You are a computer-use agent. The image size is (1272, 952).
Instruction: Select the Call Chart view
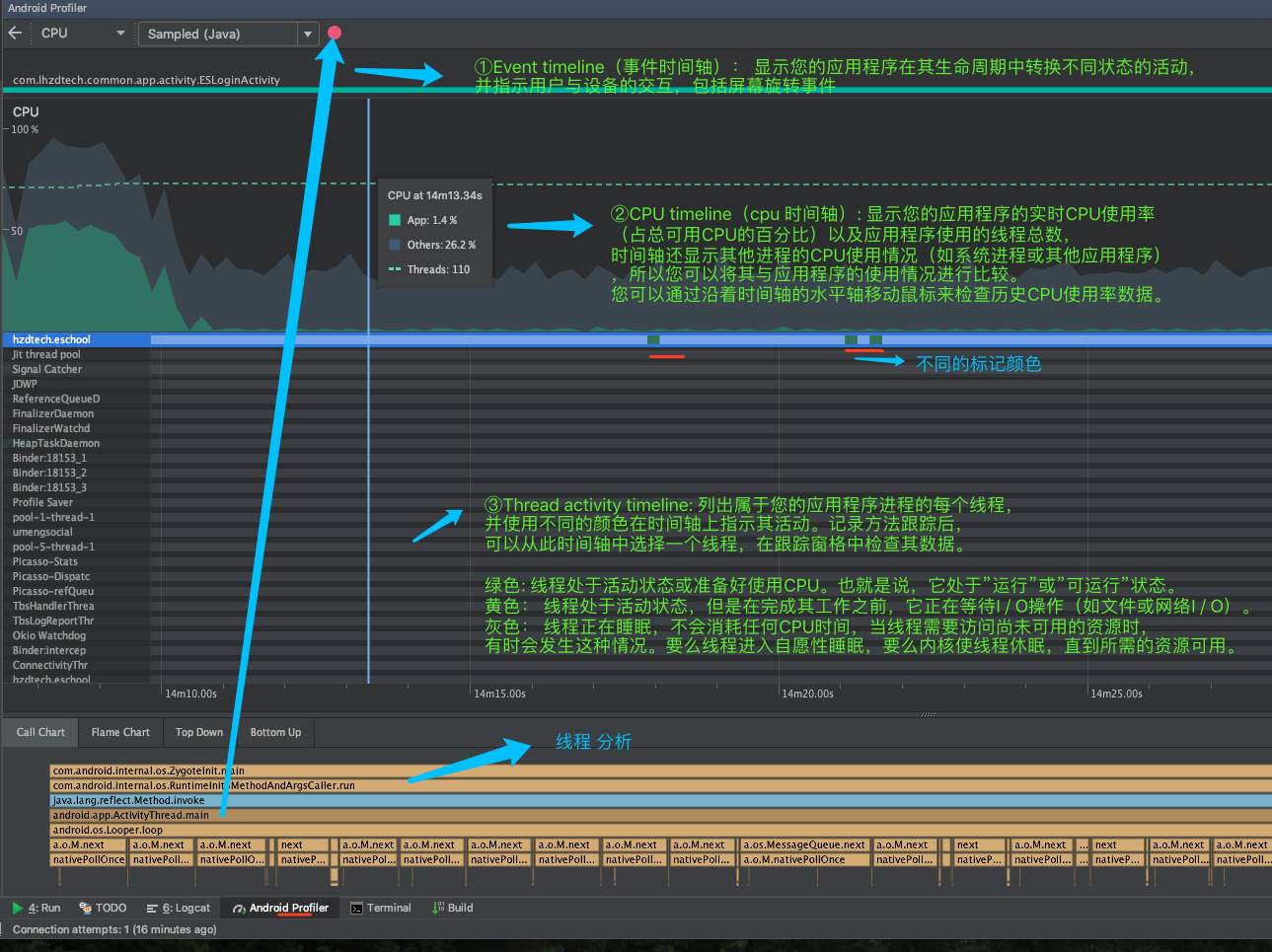(39, 732)
